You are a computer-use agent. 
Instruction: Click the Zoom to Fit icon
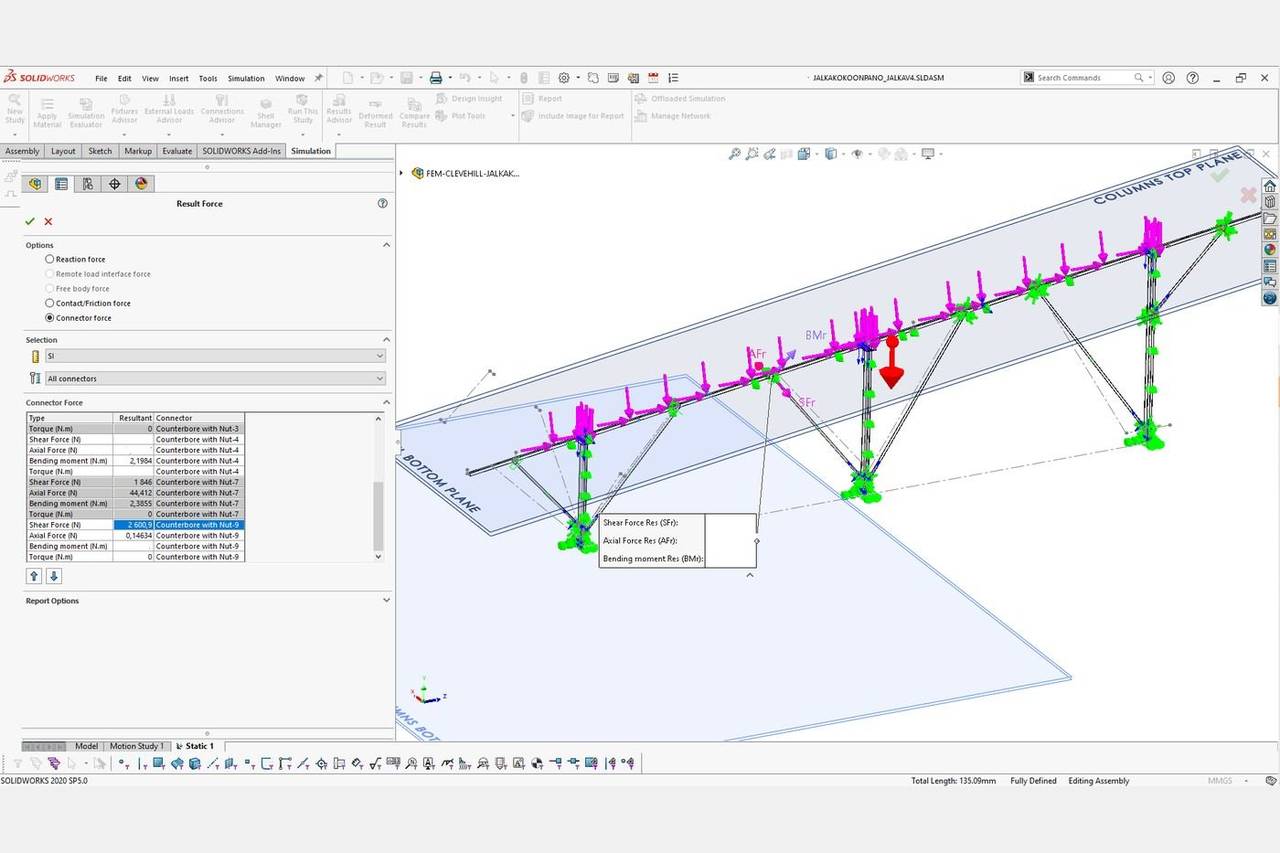pos(734,154)
